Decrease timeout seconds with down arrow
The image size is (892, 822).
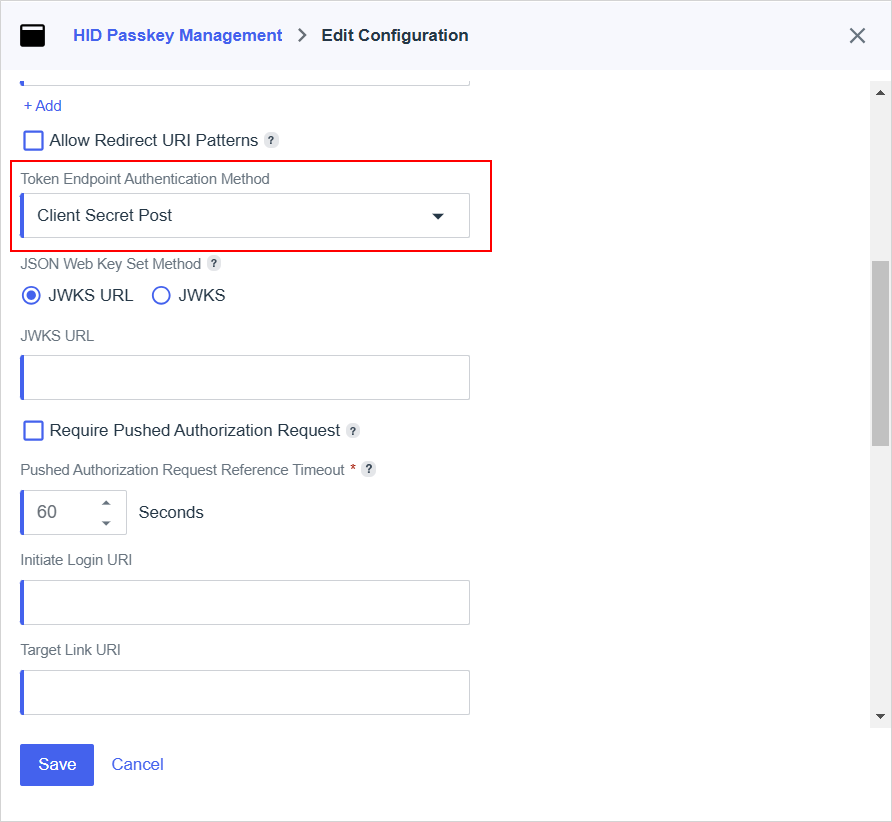point(106,523)
